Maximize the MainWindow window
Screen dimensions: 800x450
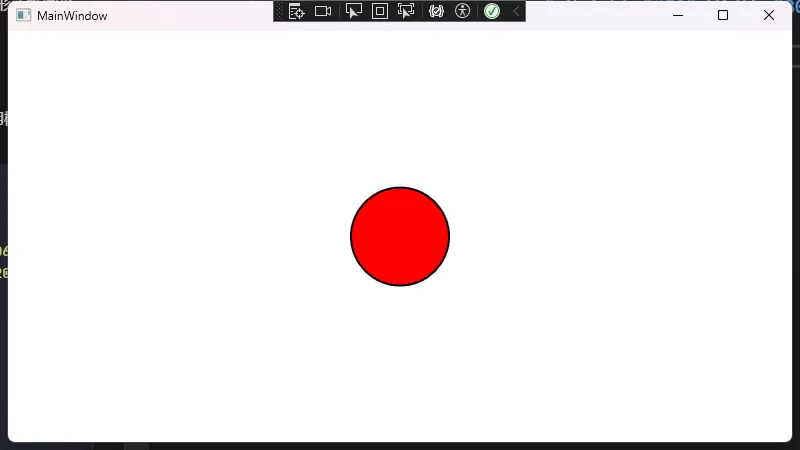[x=723, y=15]
